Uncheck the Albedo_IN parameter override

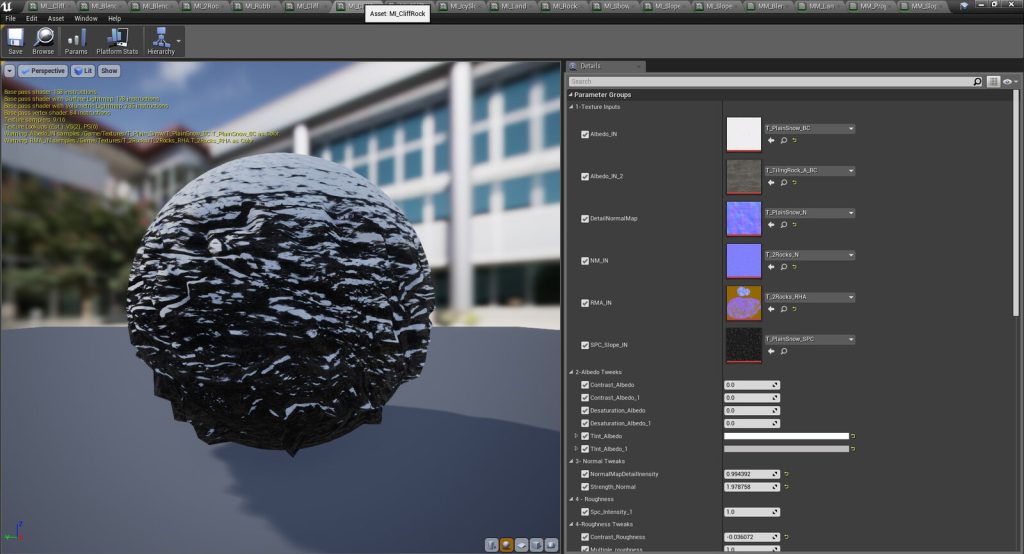click(585, 134)
